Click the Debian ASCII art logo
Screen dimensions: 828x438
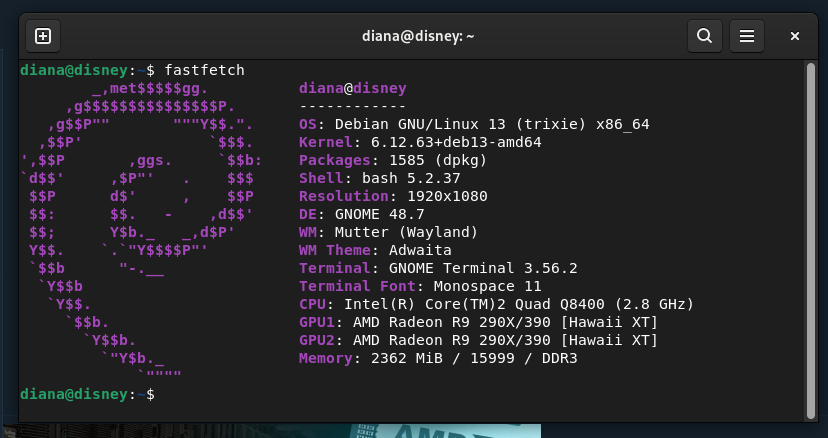[x=142, y=232]
